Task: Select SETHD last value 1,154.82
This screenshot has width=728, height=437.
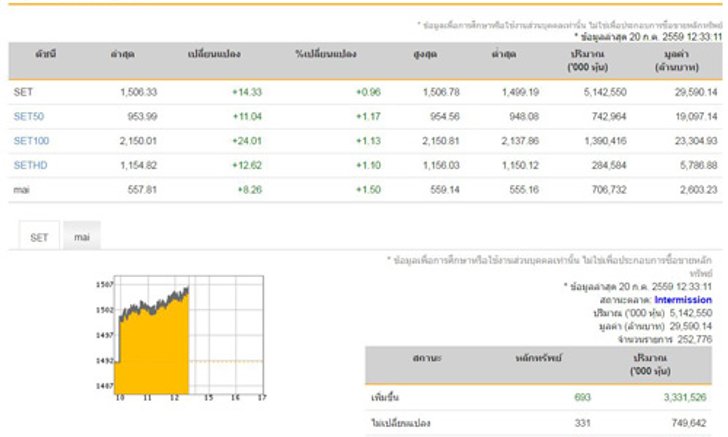Action: pos(138,165)
